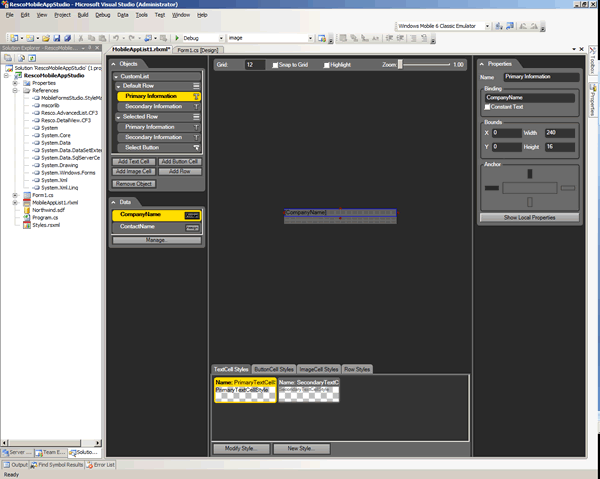Image resolution: width=600 pixels, height=479 pixels.
Task: Expand the Form1.cs tree node
Action: pos(15,195)
